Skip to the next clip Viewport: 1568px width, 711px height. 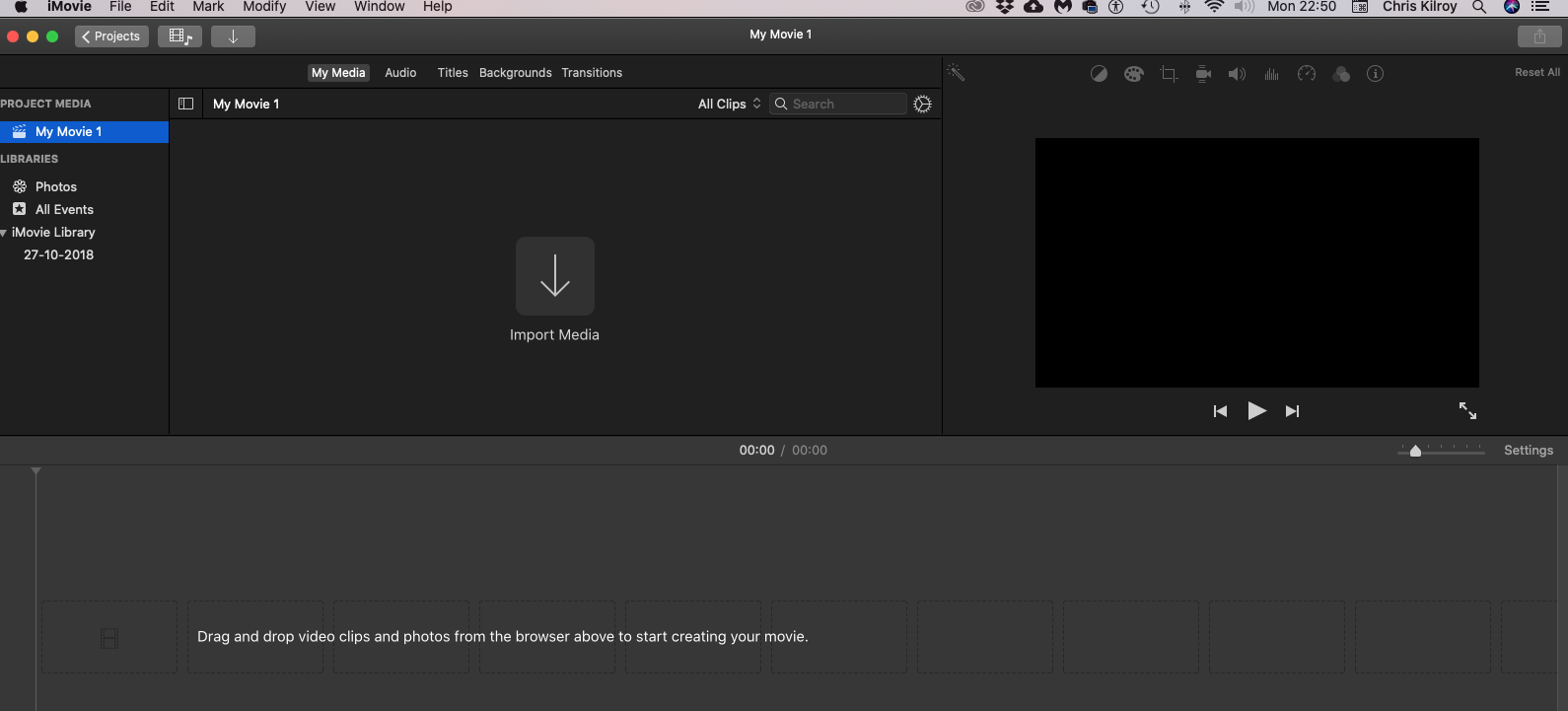pyautogui.click(x=1293, y=411)
